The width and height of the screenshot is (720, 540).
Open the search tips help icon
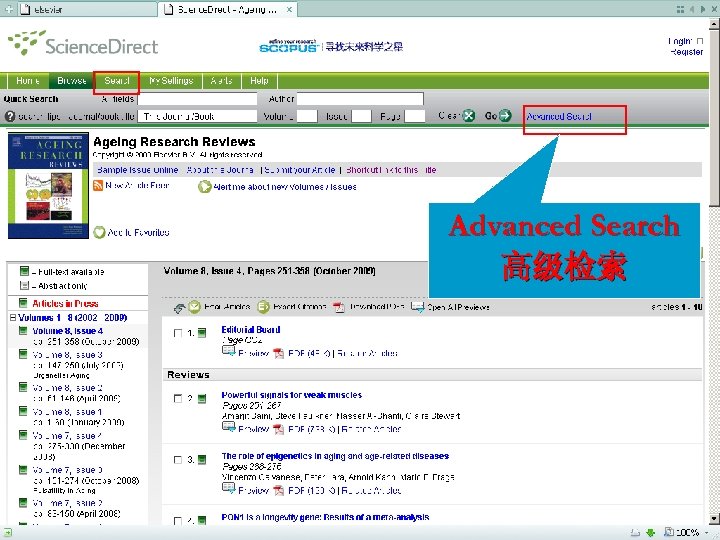click(x=10, y=117)
